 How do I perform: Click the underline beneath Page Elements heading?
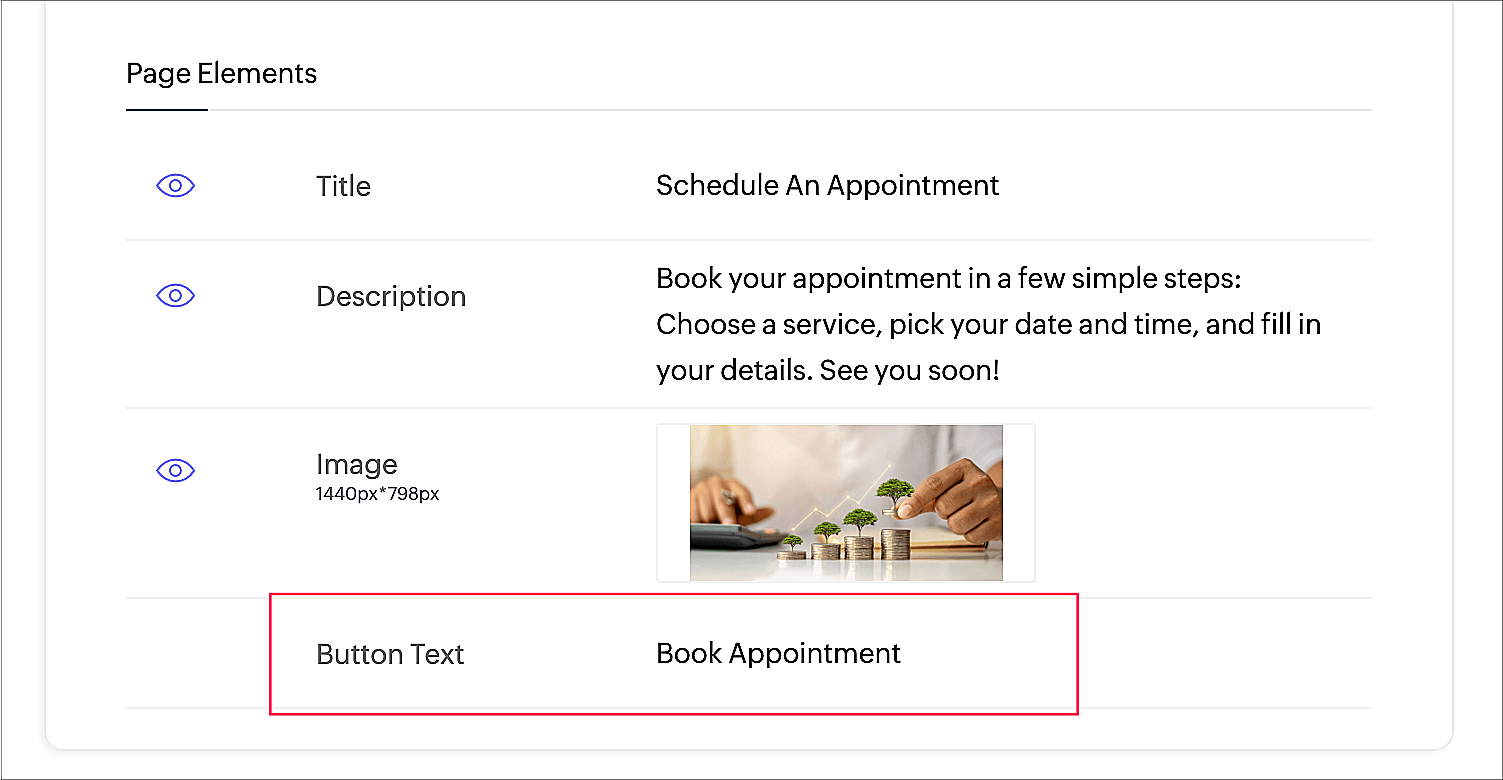click(167, 109)
